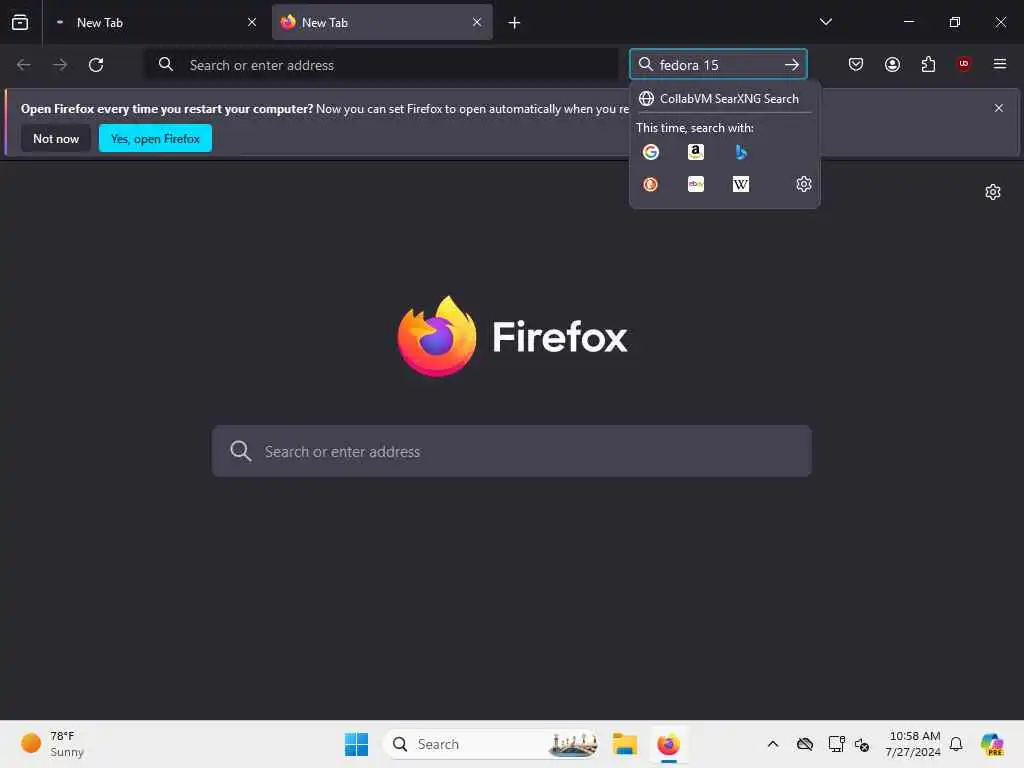Select CollabVM SearXNG Search suggestion
Viewport: 1024px width, 768px height.
[724, 99]
